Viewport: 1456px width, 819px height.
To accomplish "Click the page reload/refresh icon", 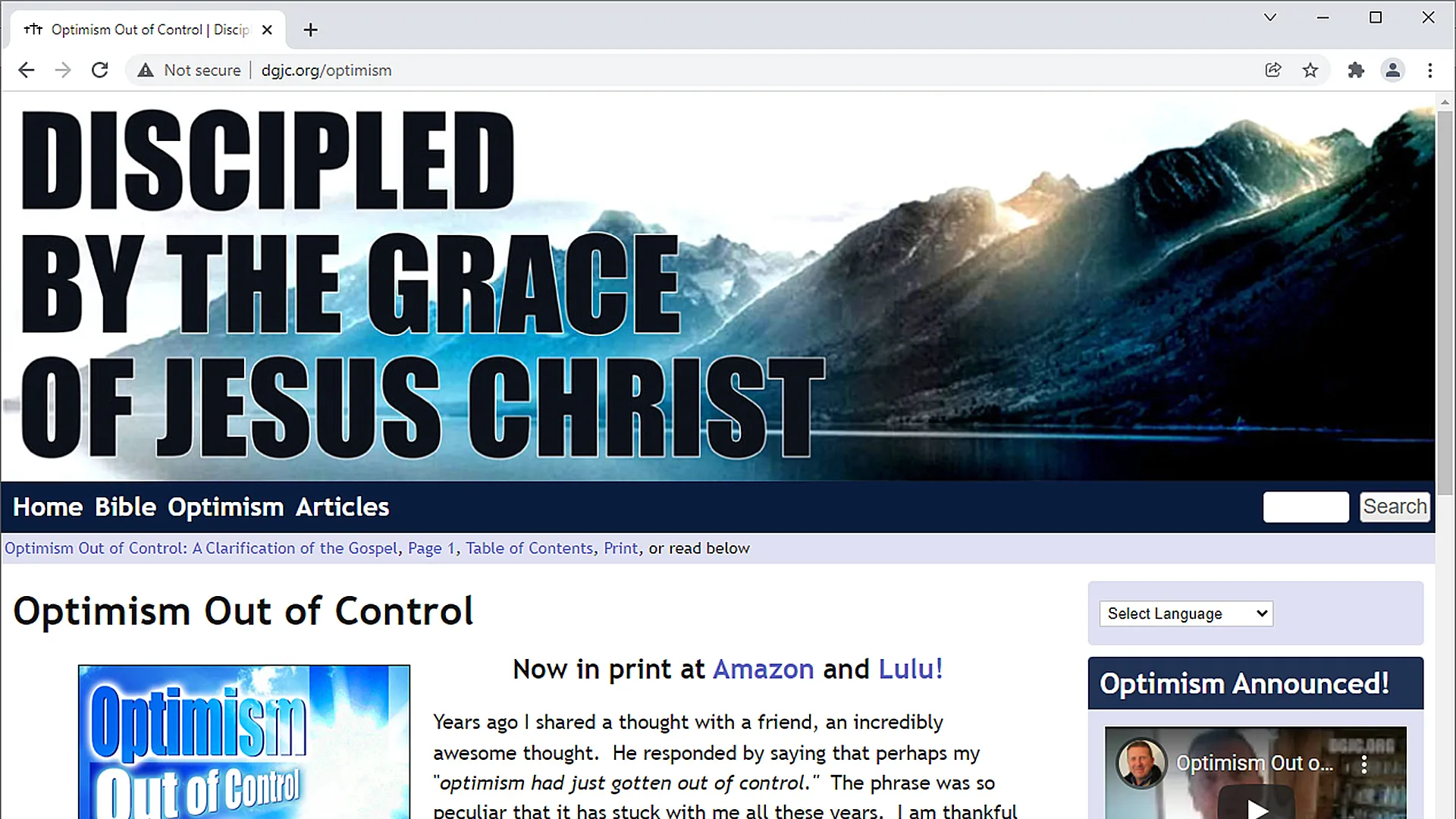I will point(99,70).
